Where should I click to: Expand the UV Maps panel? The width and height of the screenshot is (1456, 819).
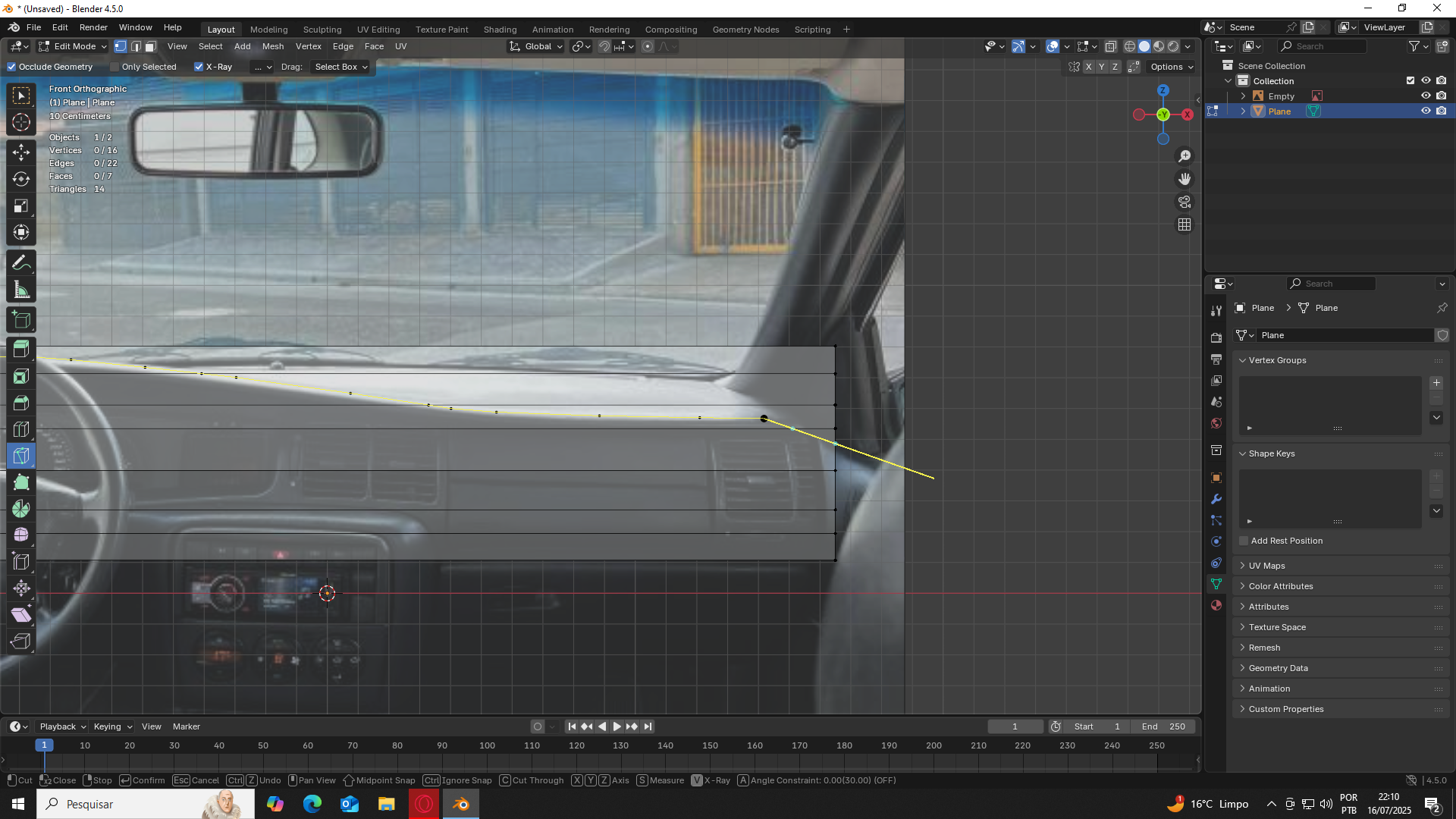pyautogui.click(x=1266, y=566)
